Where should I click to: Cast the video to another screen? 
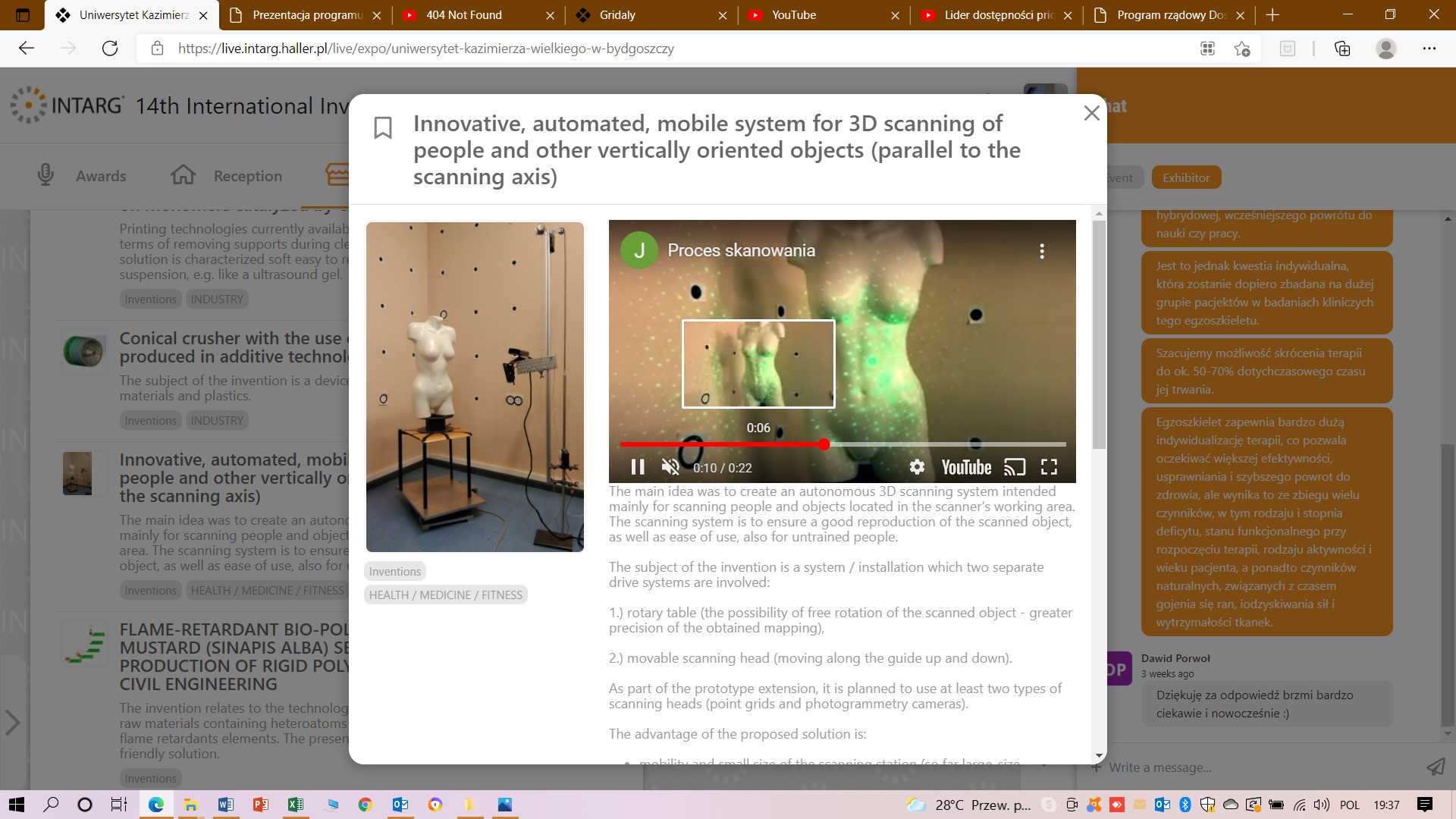coord(1015,467)
